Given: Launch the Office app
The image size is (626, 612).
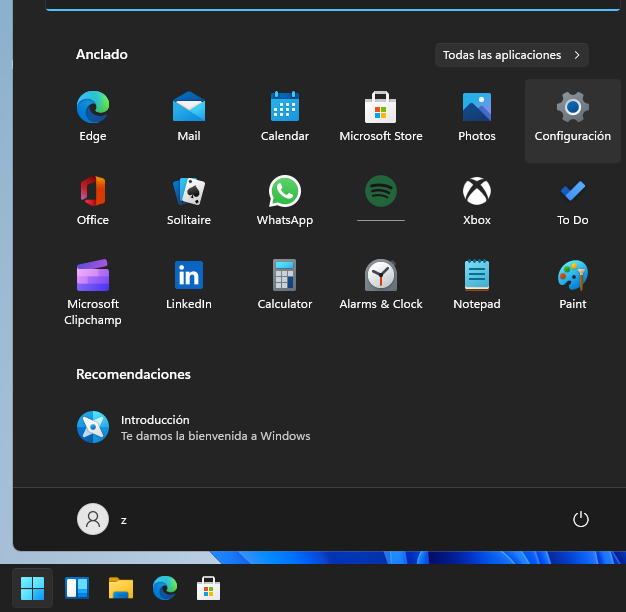Looking at the screenshot, I should click(93, 200).
